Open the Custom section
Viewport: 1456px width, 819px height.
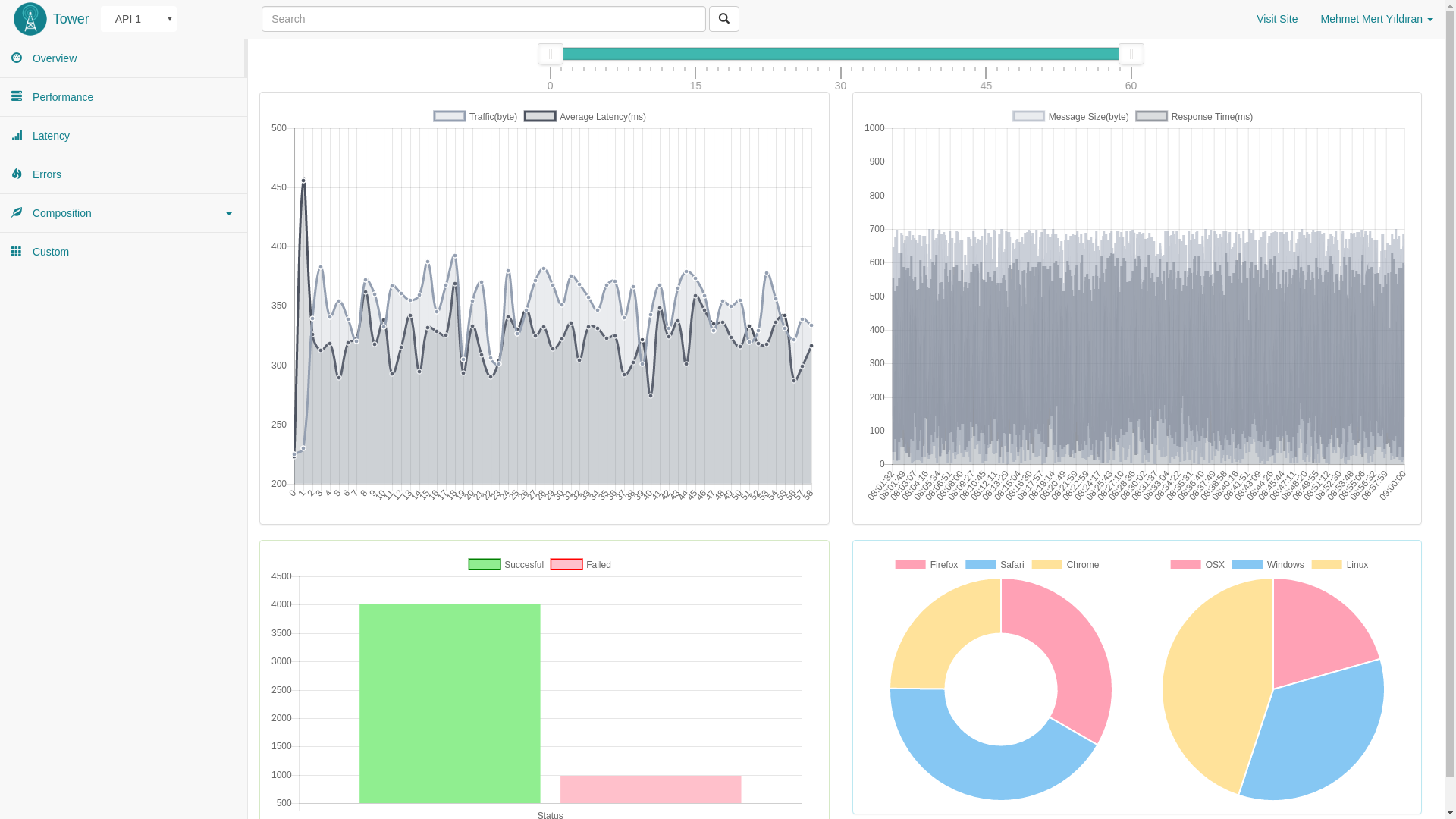[123, 252]
